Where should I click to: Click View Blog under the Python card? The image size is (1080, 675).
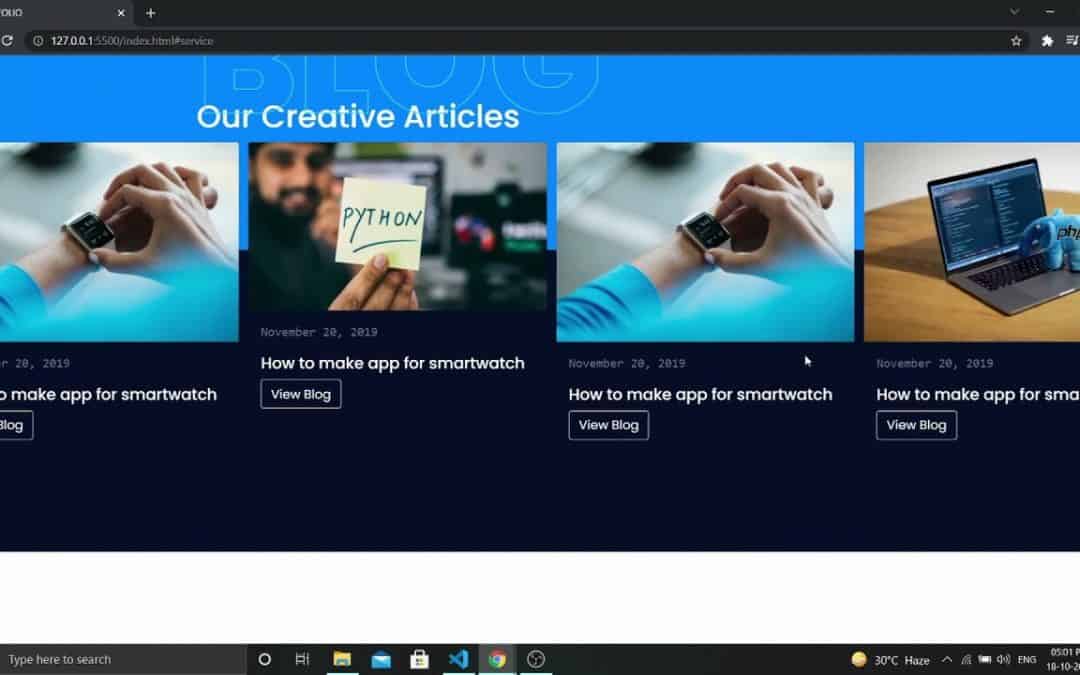coord(301,394)
